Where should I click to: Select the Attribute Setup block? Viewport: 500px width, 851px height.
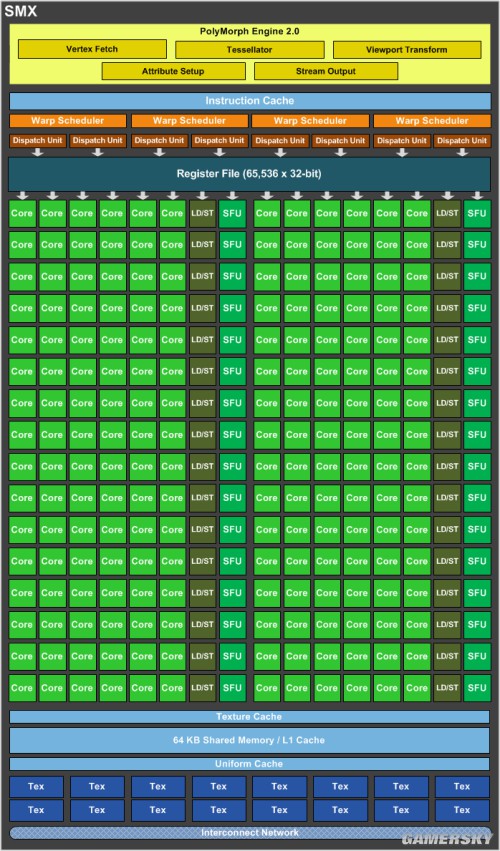[x=173, y=71]
